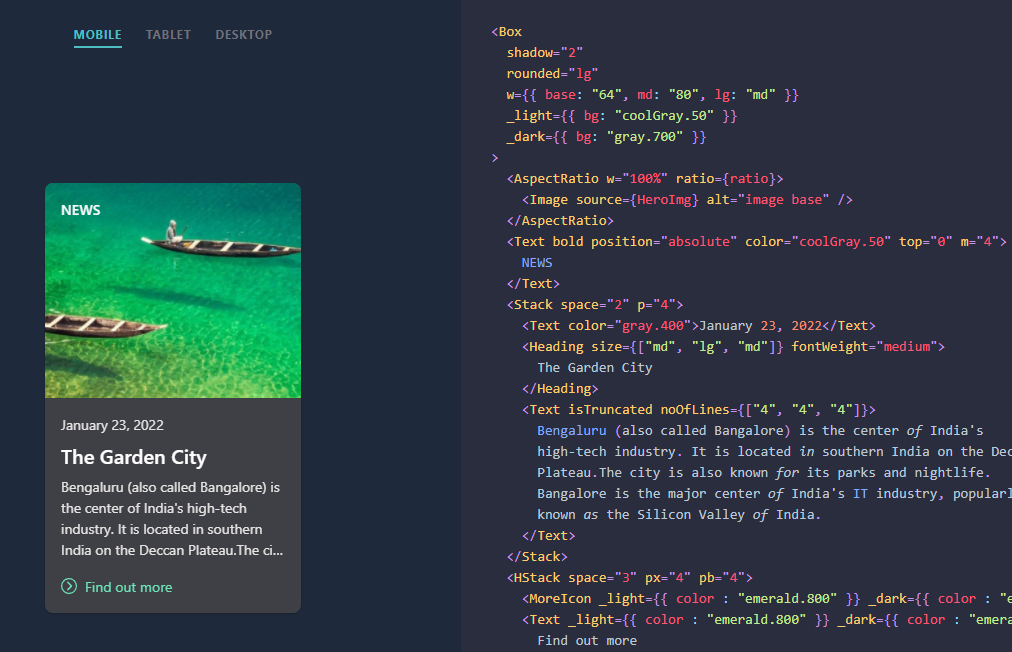Click the Stack space="2" p="4" line

594,305
